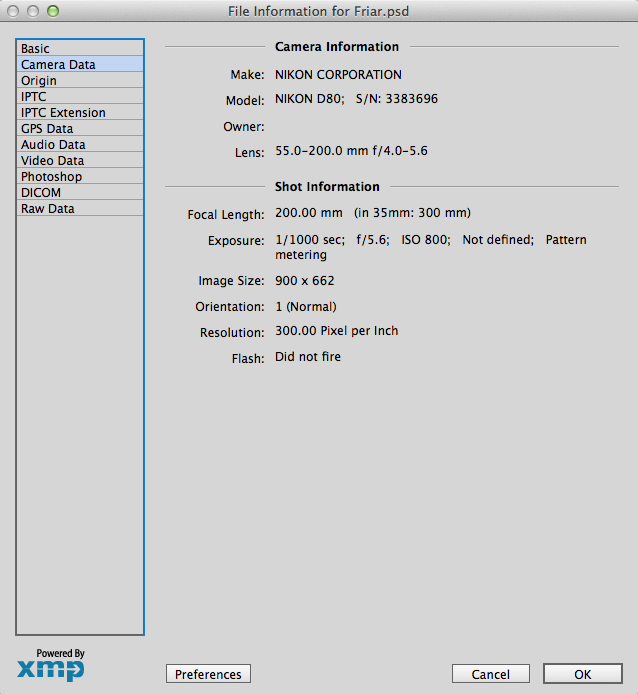
Task: Click the Orientation value 1 (Normal)
Action: pos(305,306)
